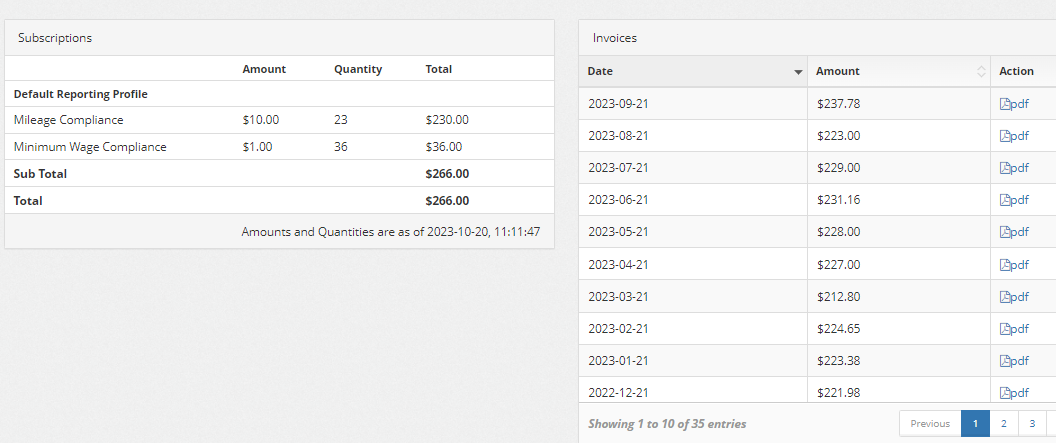Screen dimensions: 1056x443
Task: Select the Mileage Compliance subscription row
Action: (69, 120)
